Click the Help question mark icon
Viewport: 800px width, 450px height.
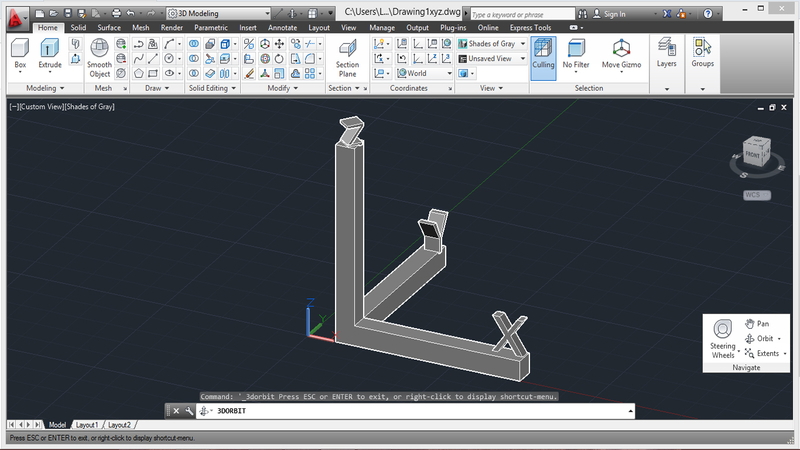coord(708,14)
